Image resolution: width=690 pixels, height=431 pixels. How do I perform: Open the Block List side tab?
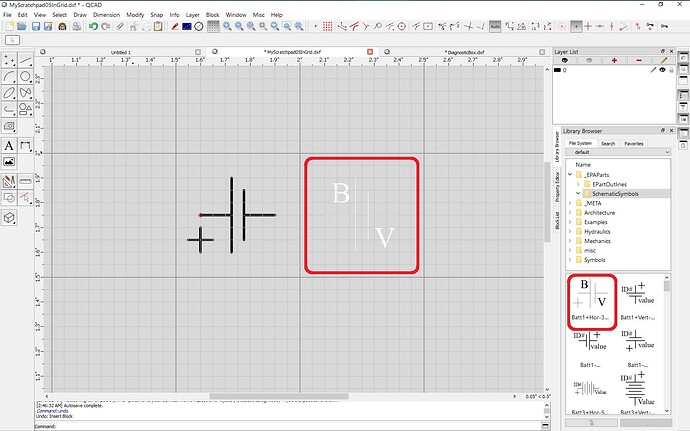coord(557,220)
